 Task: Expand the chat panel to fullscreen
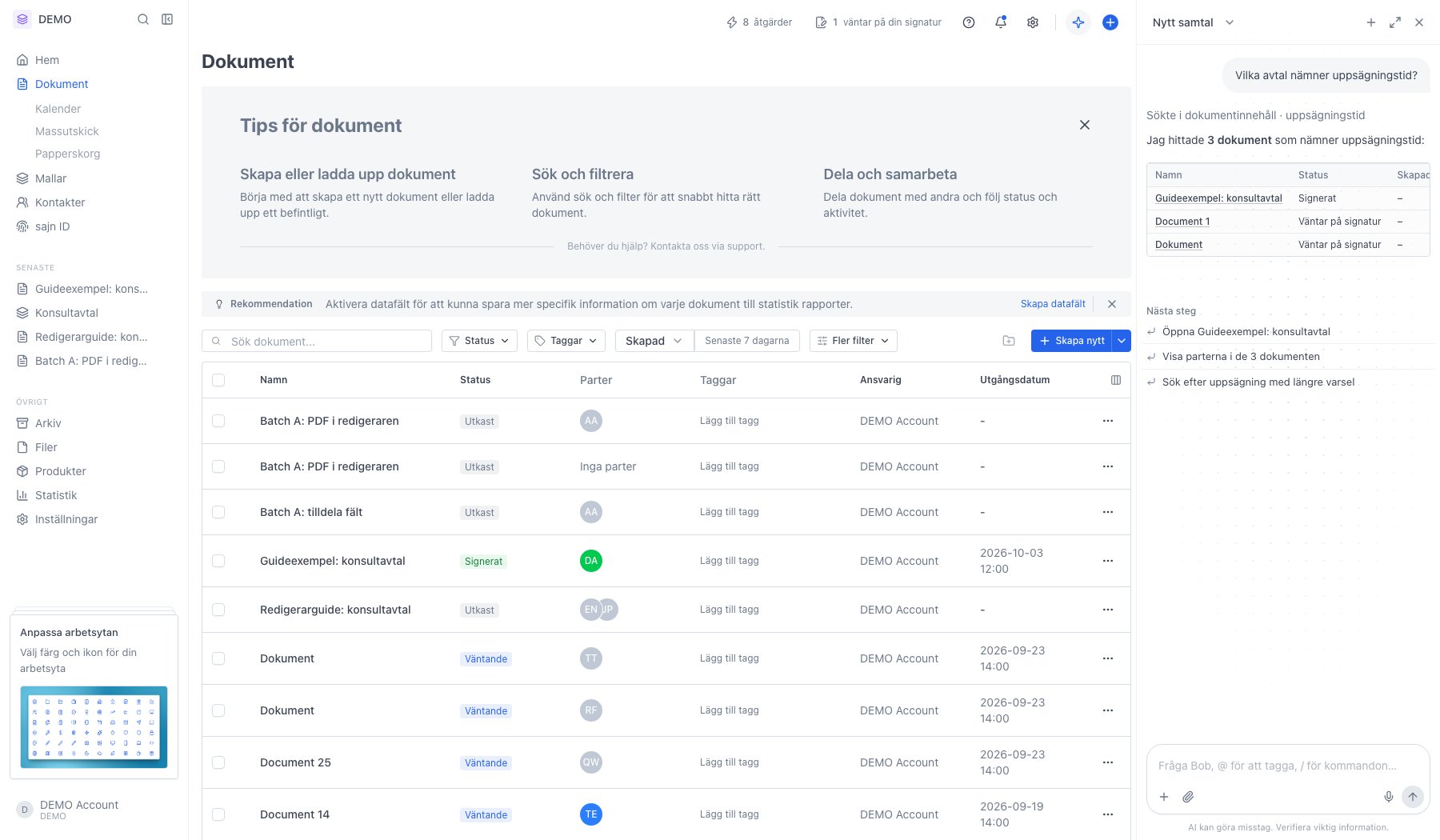tap(1395, 22)
